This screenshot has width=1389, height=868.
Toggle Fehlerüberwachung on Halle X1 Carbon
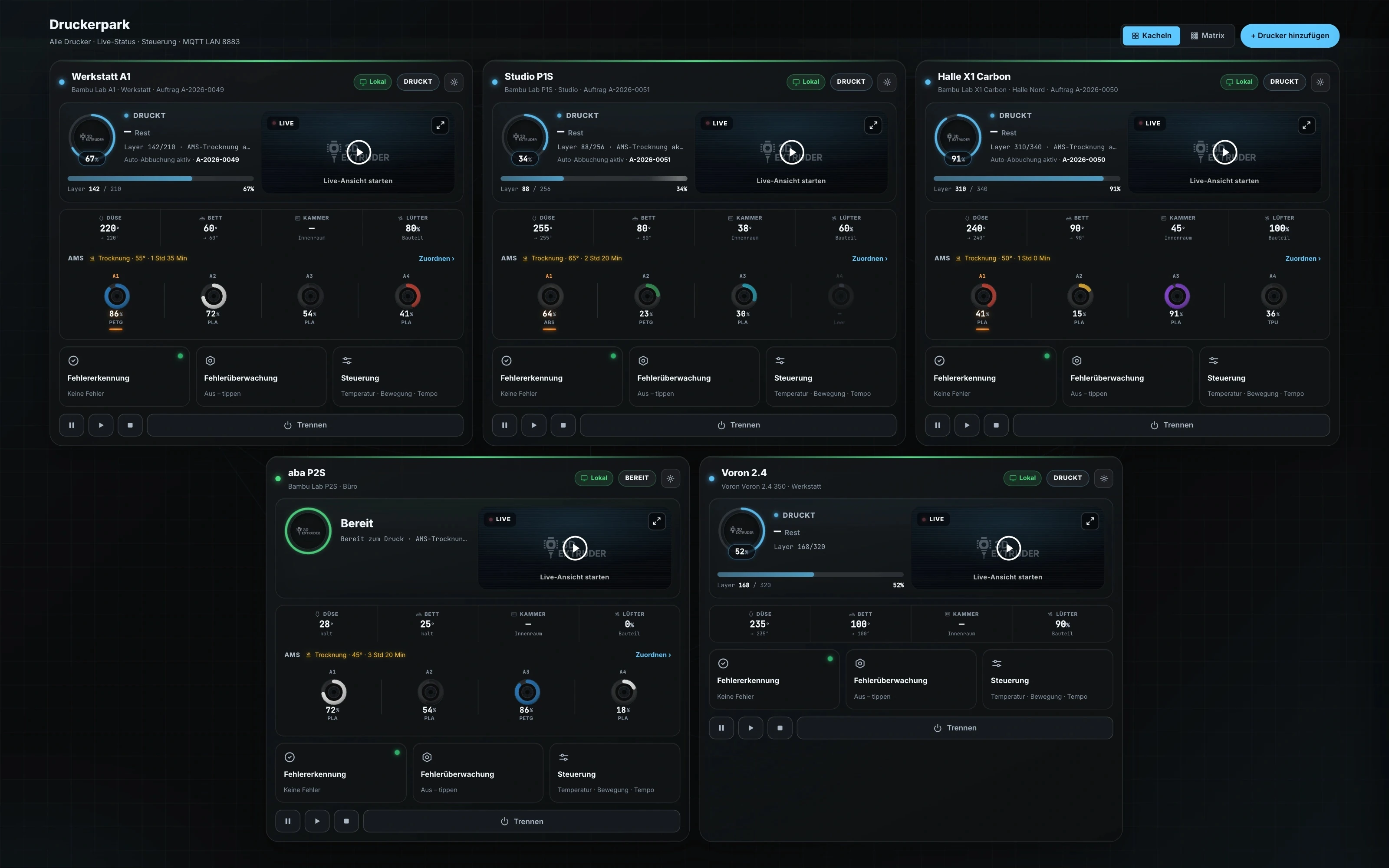[x=1127, y=377]
